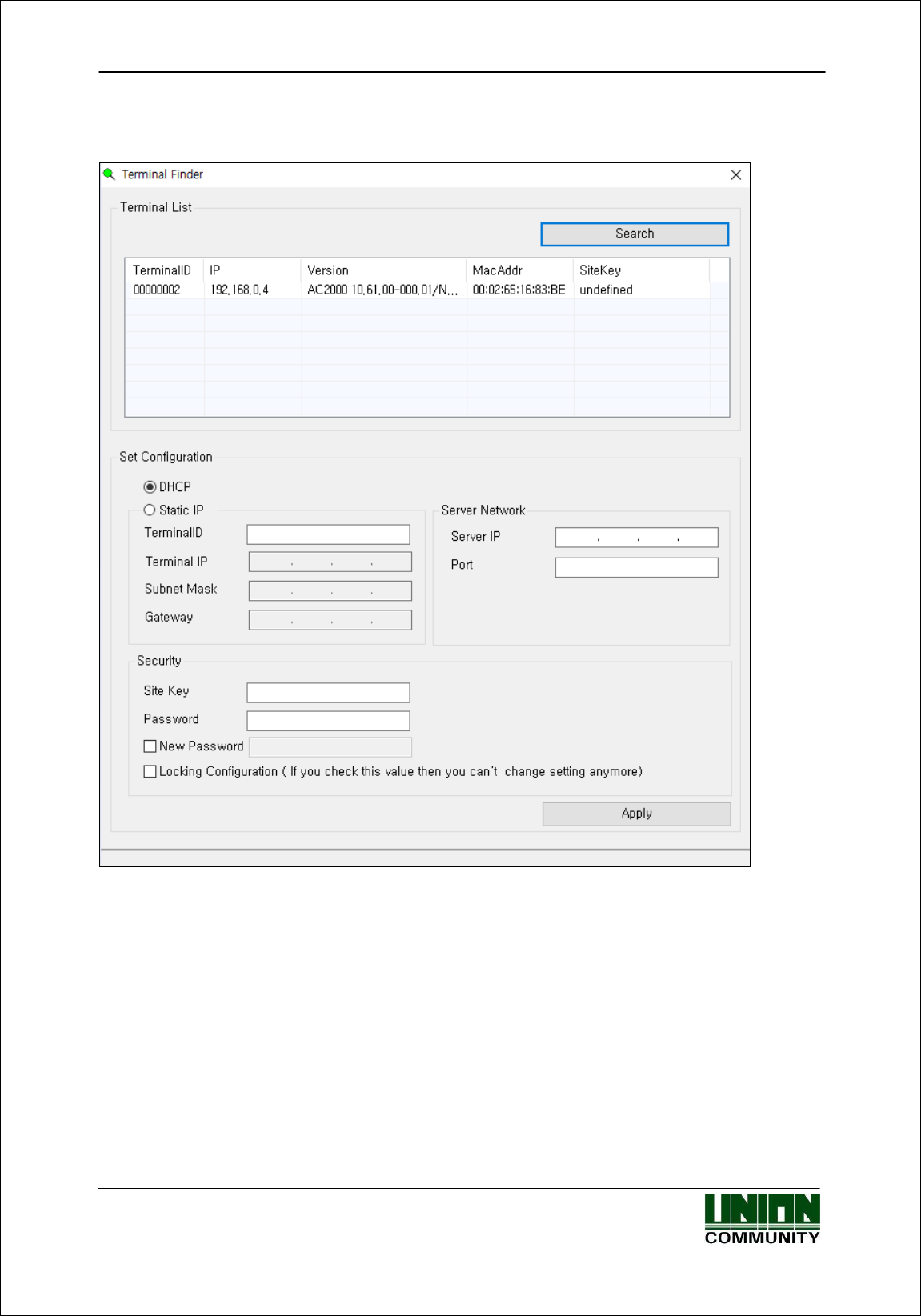Screen dimensions: 921x1316
Task: Click the Port input field
Action: click(x=636, y=568)
